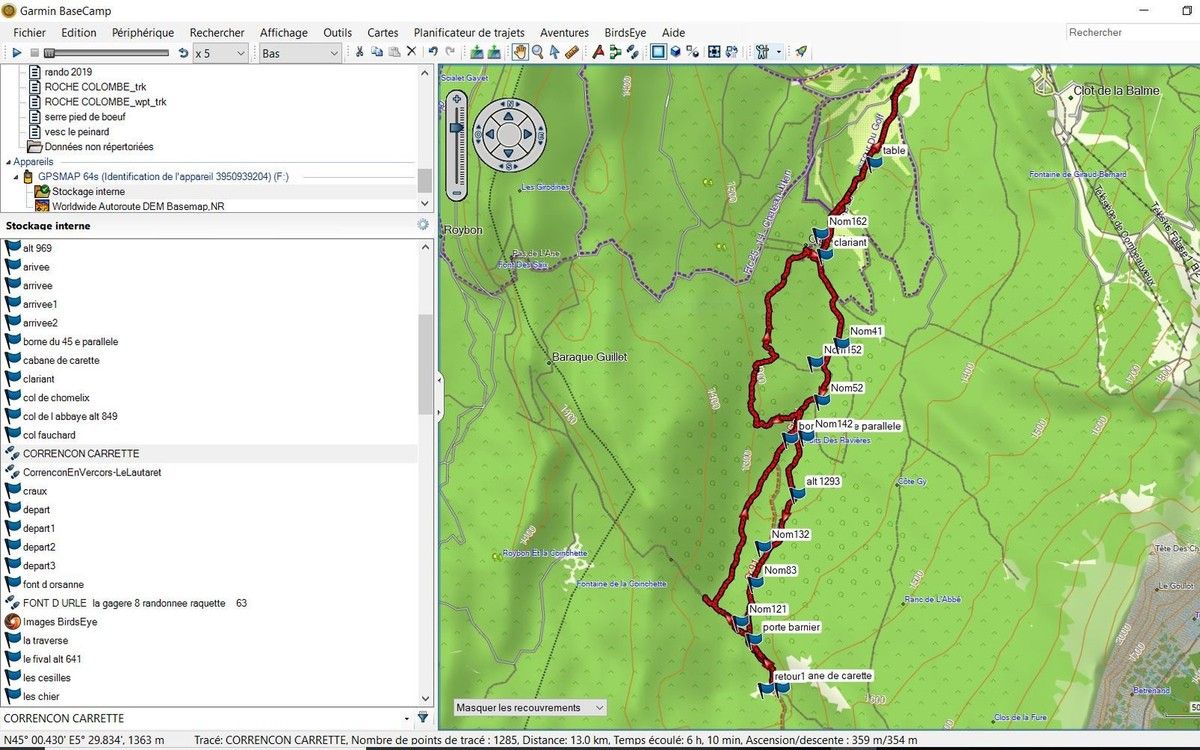
Task: Select the Worldwide Autoroute DEM Basemap item
Action: [138, 206]
